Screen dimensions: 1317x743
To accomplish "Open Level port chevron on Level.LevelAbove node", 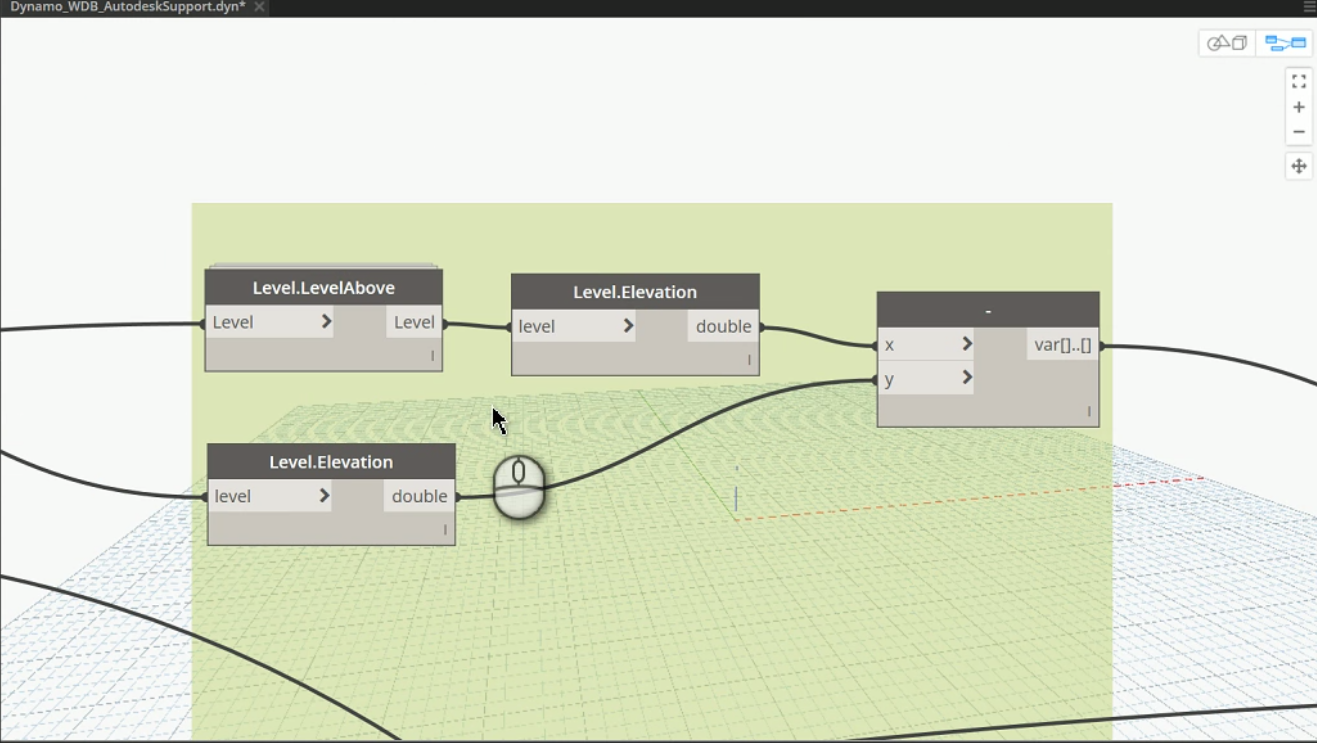I will [326, 322].
